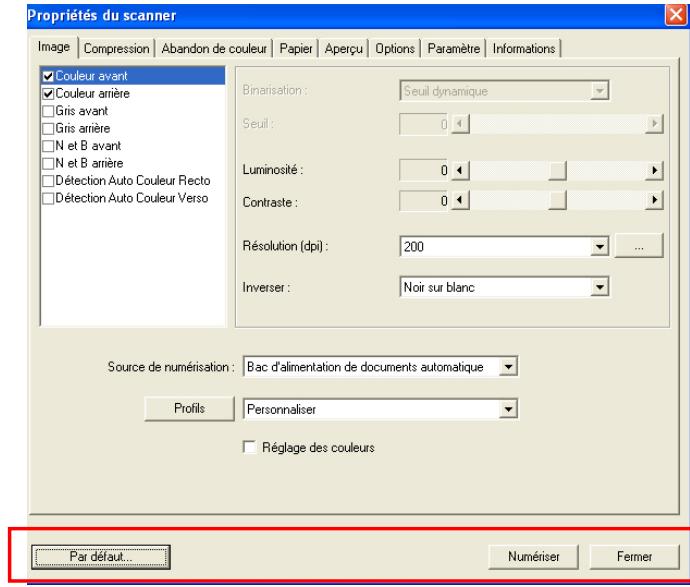Screen dimensions: 690x587
Task: Open the Personnaliser profile dropdown
Action: pos(508,409)
